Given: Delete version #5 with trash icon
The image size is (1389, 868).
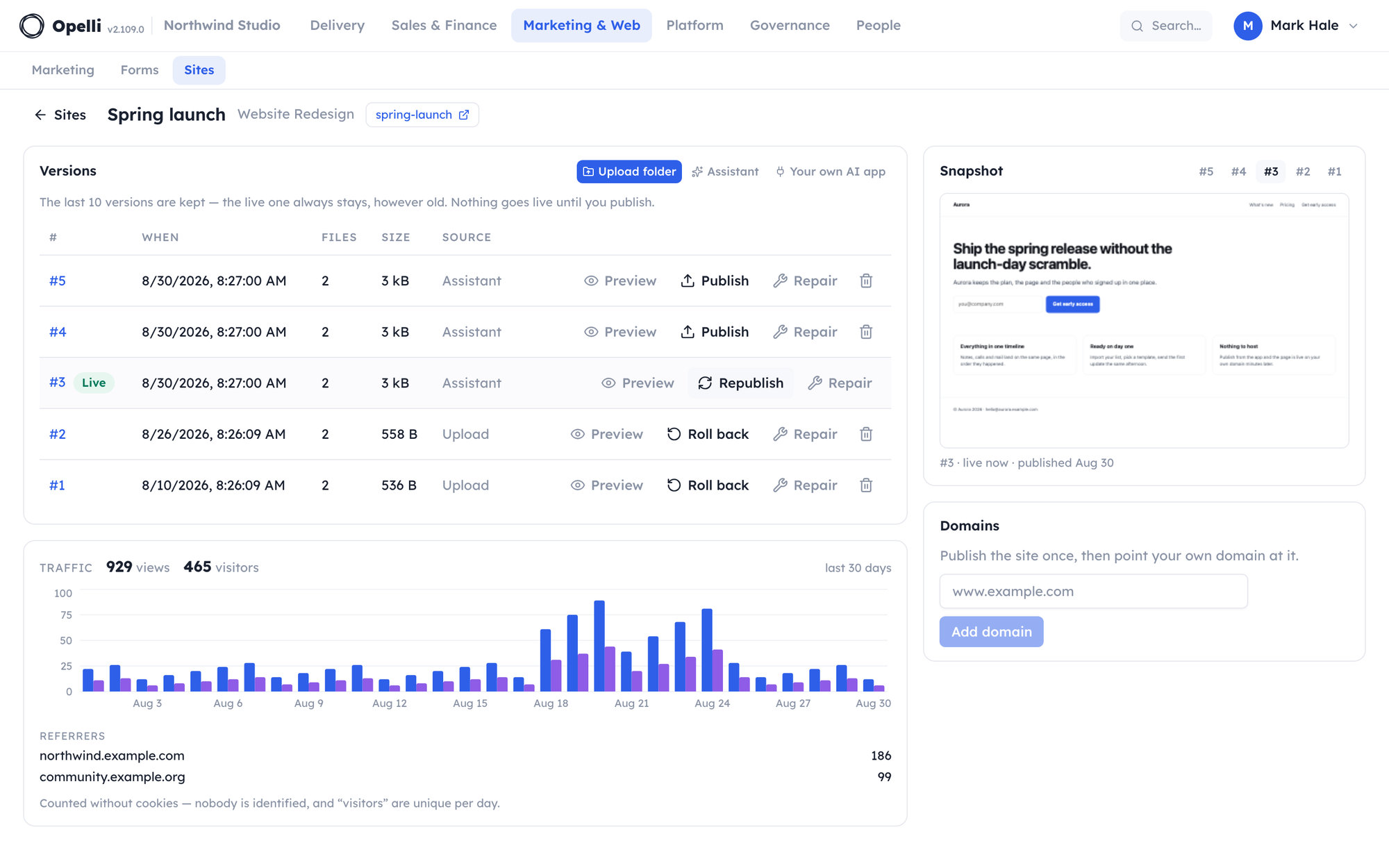Looking at the screenshot, I should click(x=866, y=281).
